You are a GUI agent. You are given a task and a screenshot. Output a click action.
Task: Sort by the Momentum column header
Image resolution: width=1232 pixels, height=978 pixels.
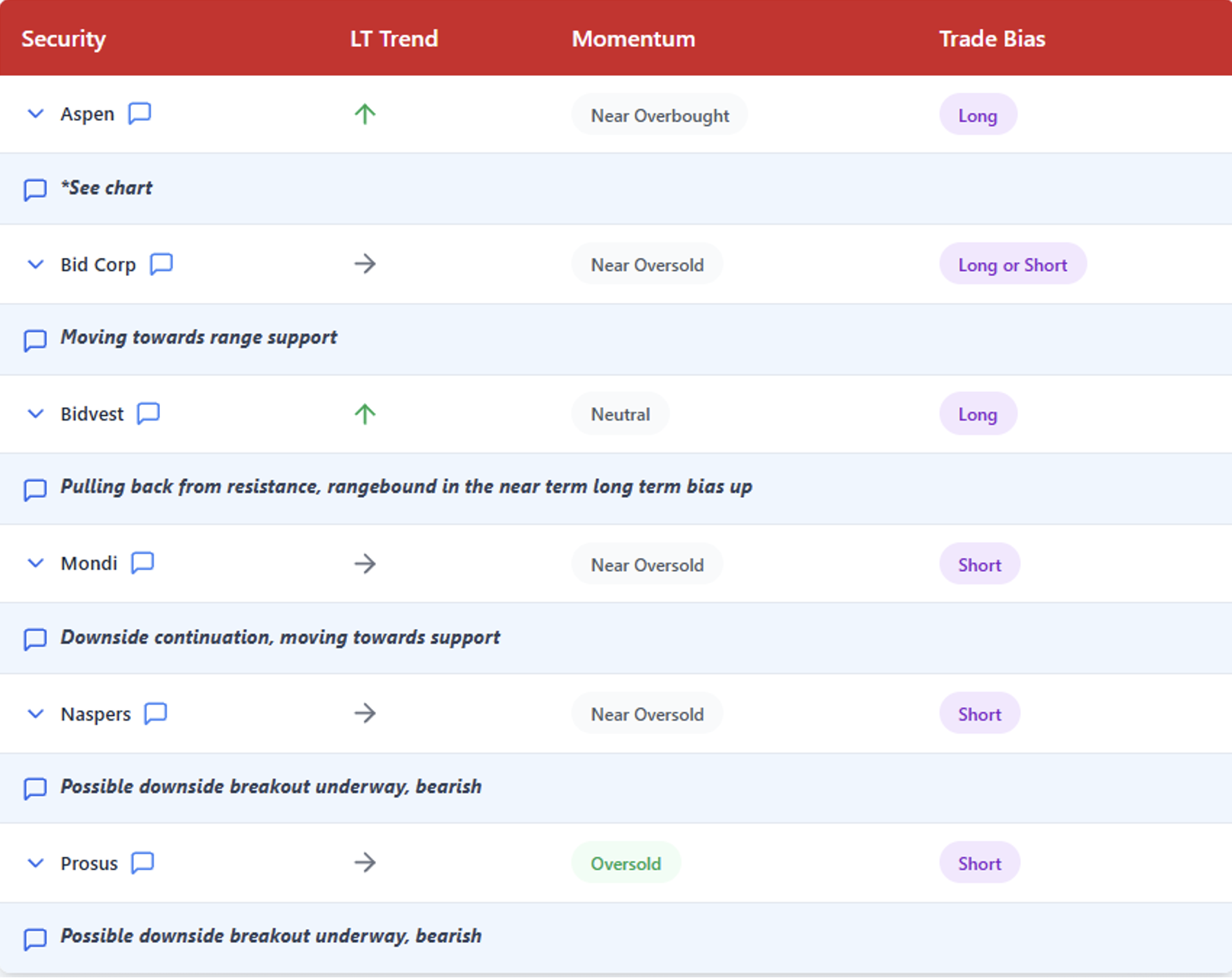[633, 39]
